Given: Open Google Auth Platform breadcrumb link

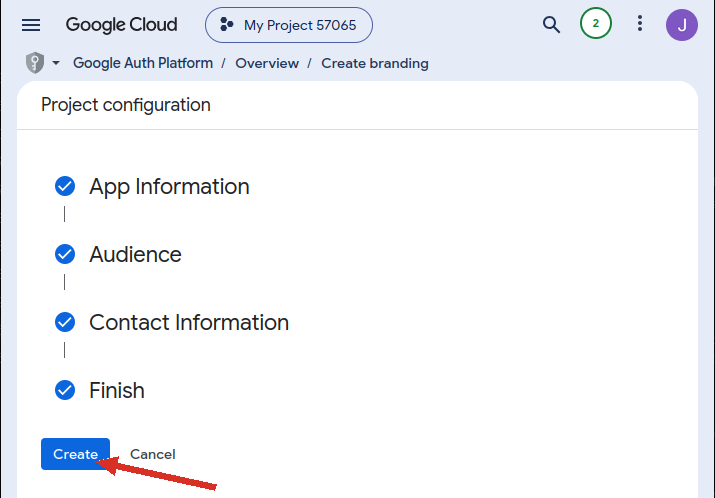Looking at the screenshot, I should tap(143, 63).
